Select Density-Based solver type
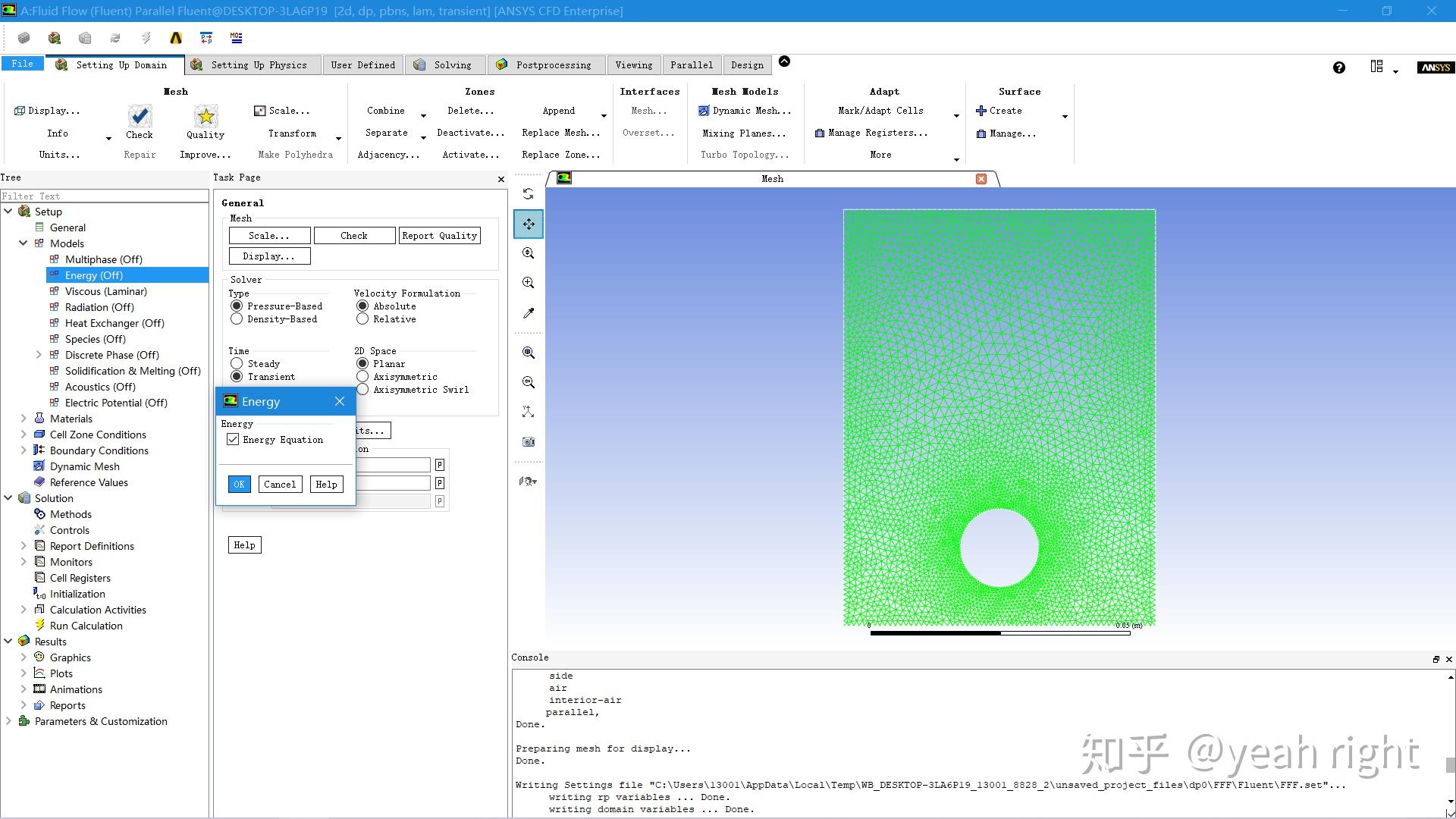Viewport: 1456px width, 819px height. click(237, 319)
